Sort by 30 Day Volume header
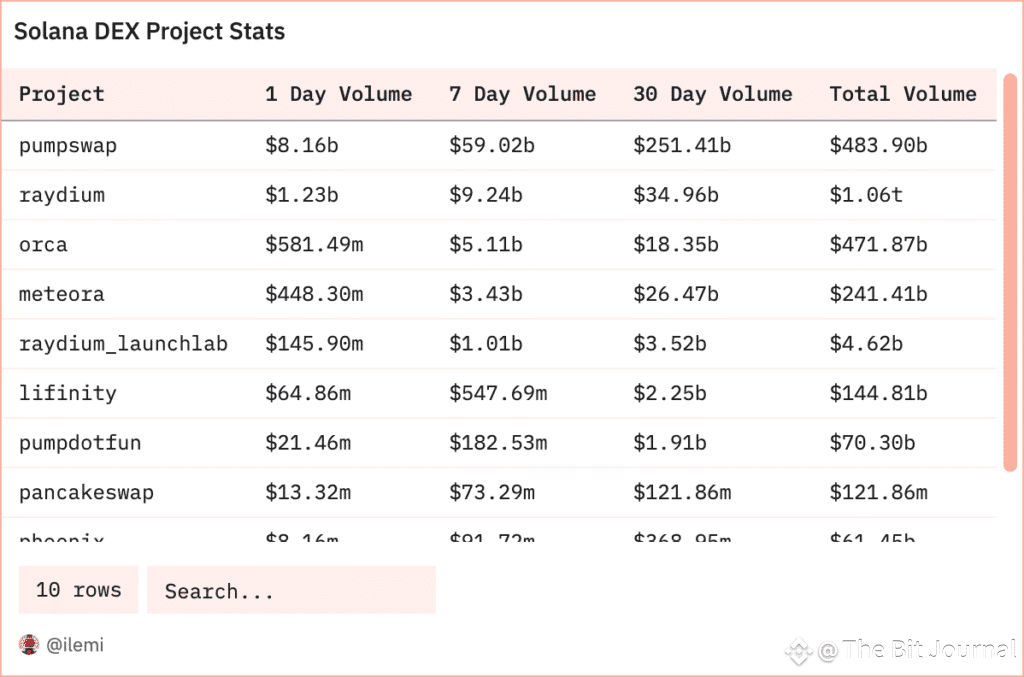The image size is (1024, 677). (x=712, y=94)
